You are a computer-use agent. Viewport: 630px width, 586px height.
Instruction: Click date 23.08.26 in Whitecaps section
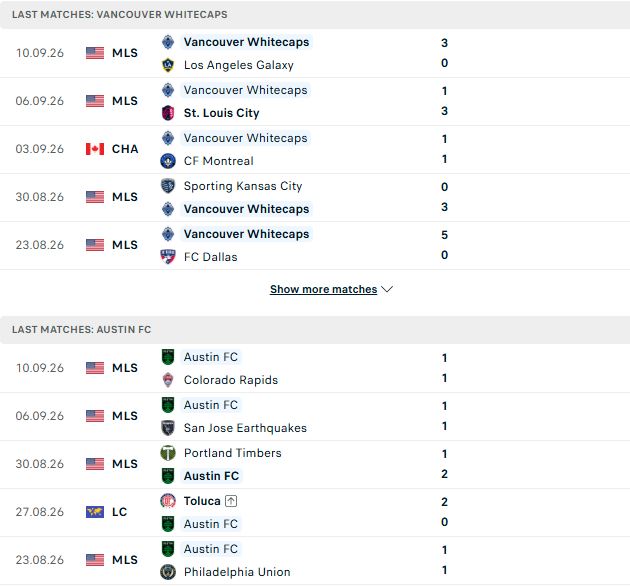40,245
